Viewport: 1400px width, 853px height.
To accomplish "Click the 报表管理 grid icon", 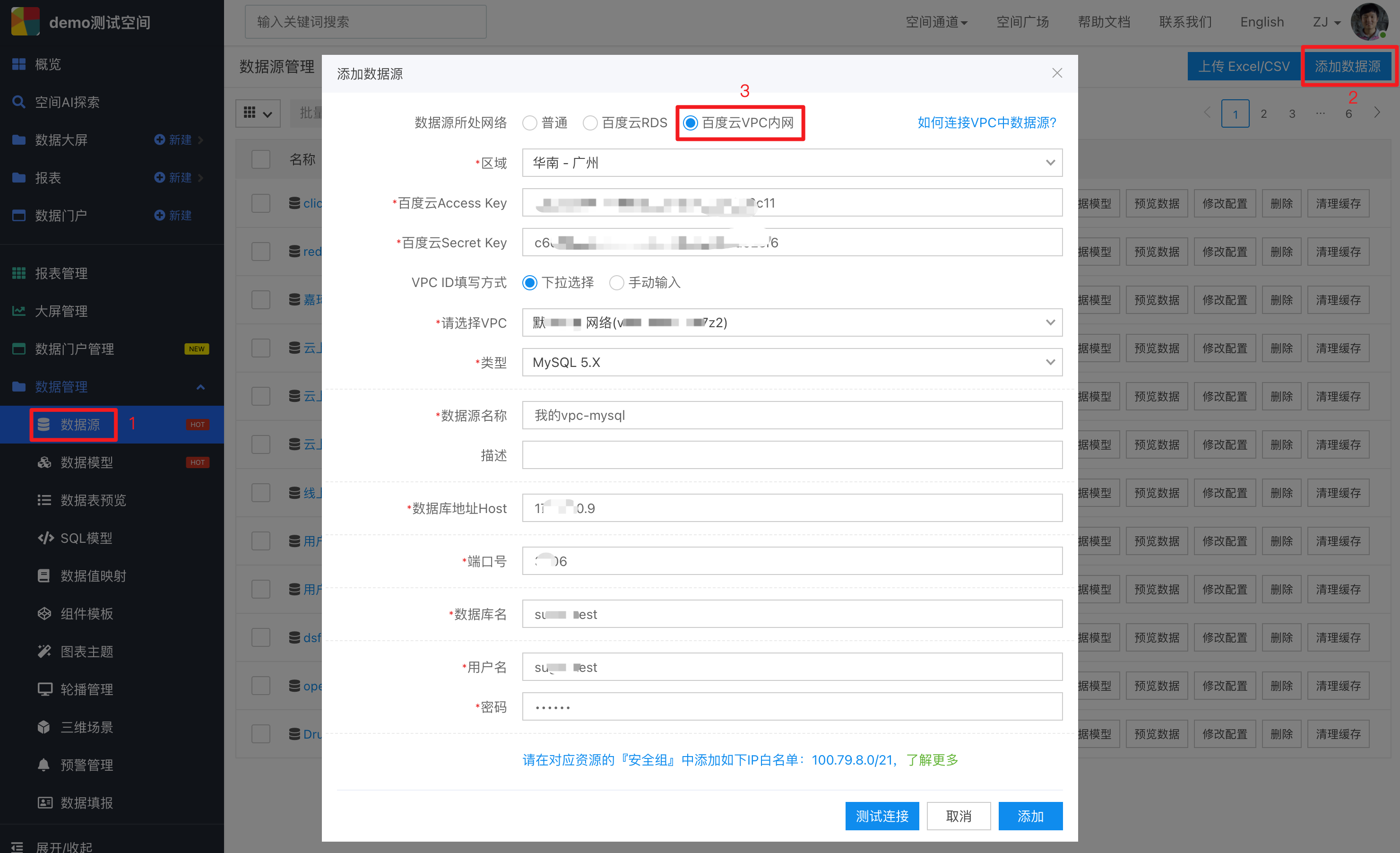I will click(x=19, y=273).
